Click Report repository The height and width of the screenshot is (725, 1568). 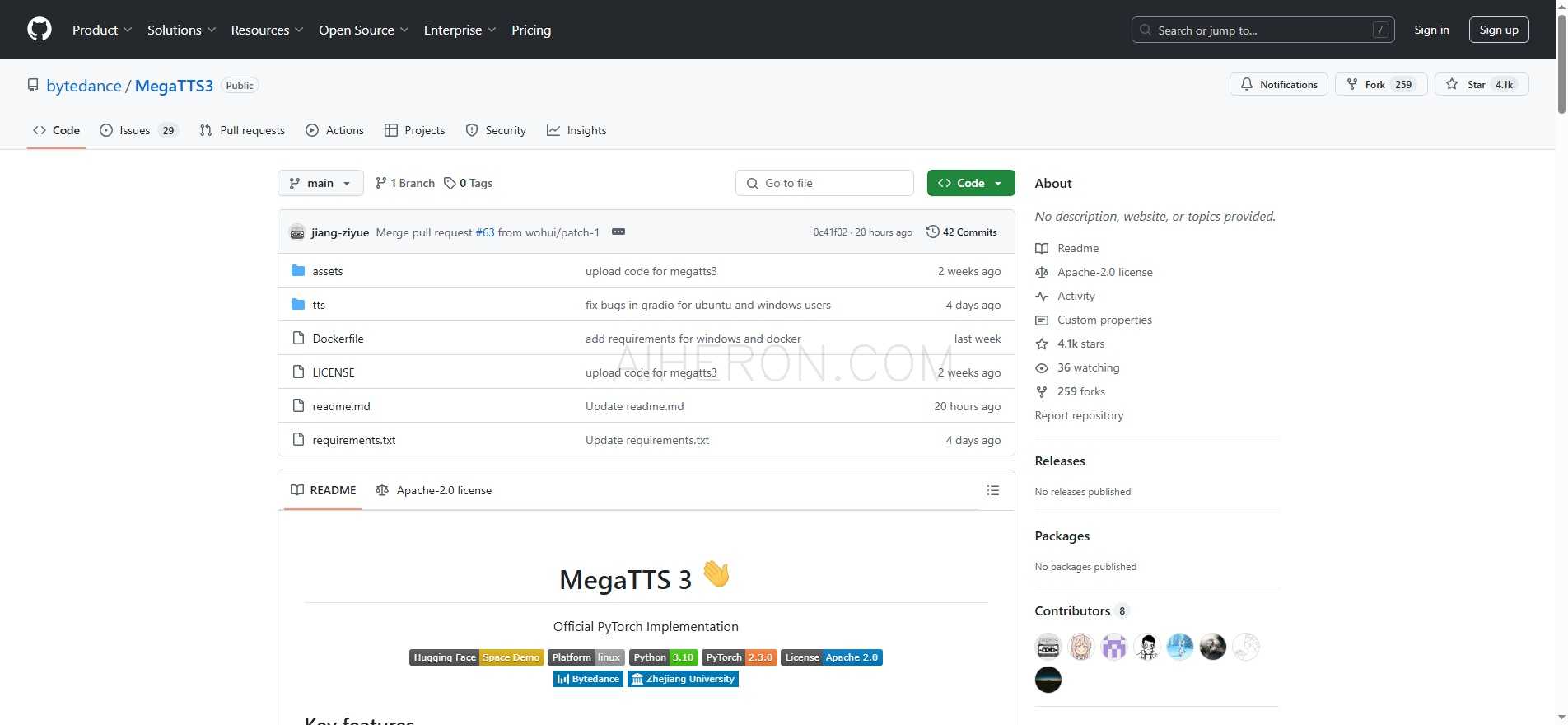(1079, 415)
